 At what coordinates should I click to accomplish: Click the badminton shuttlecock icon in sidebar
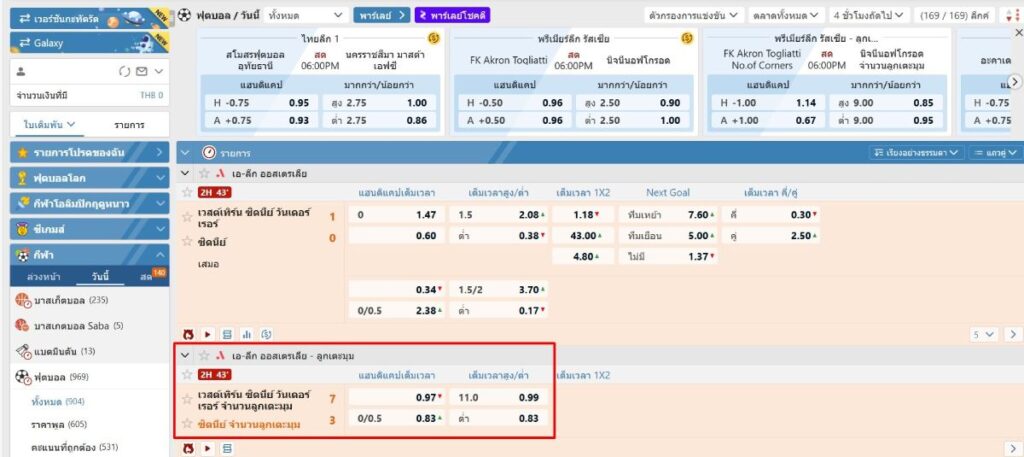[22, 351]
